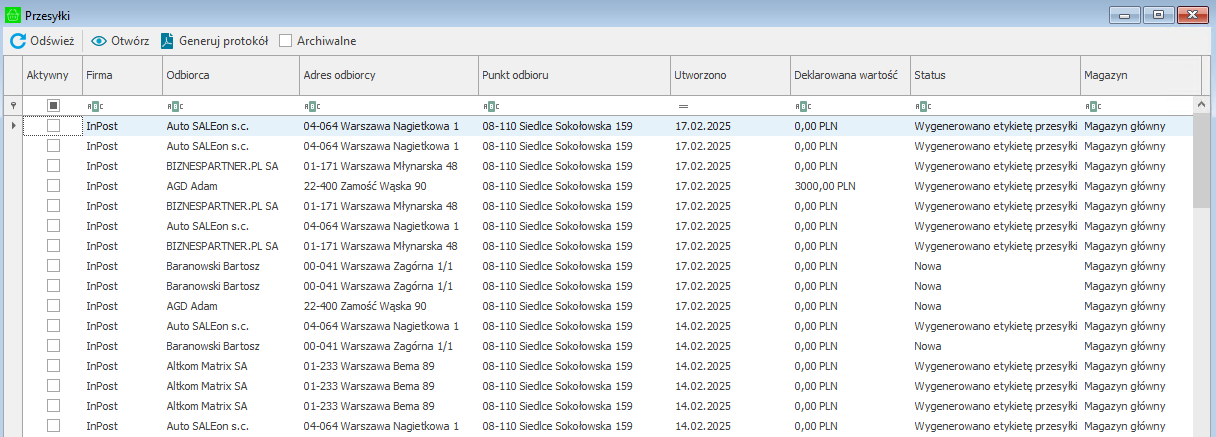Open equals operator icon under Utworzono
This screenshot has height=437, width=1216.
(684, 106)
